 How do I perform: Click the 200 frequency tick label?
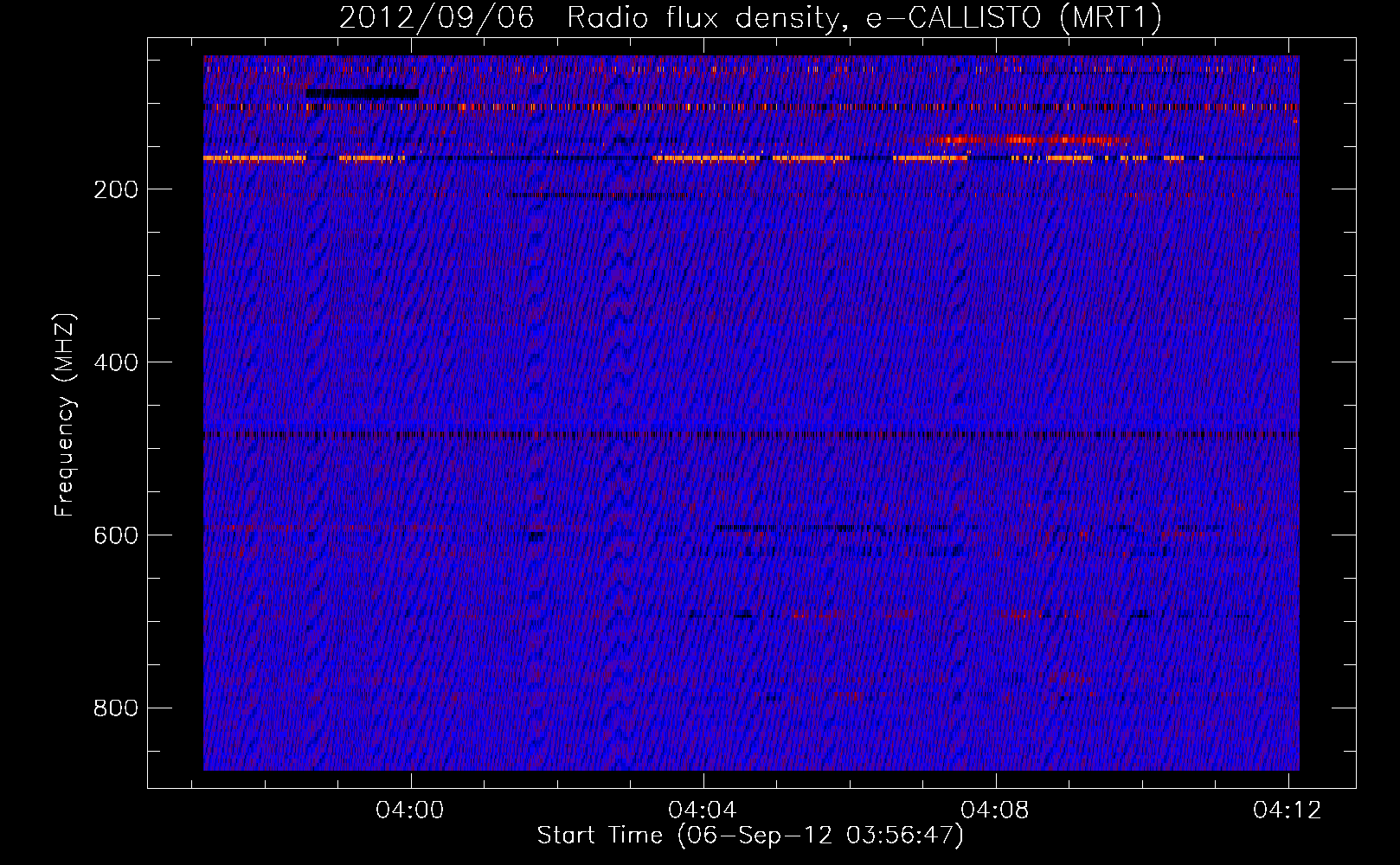coord(115,189)
